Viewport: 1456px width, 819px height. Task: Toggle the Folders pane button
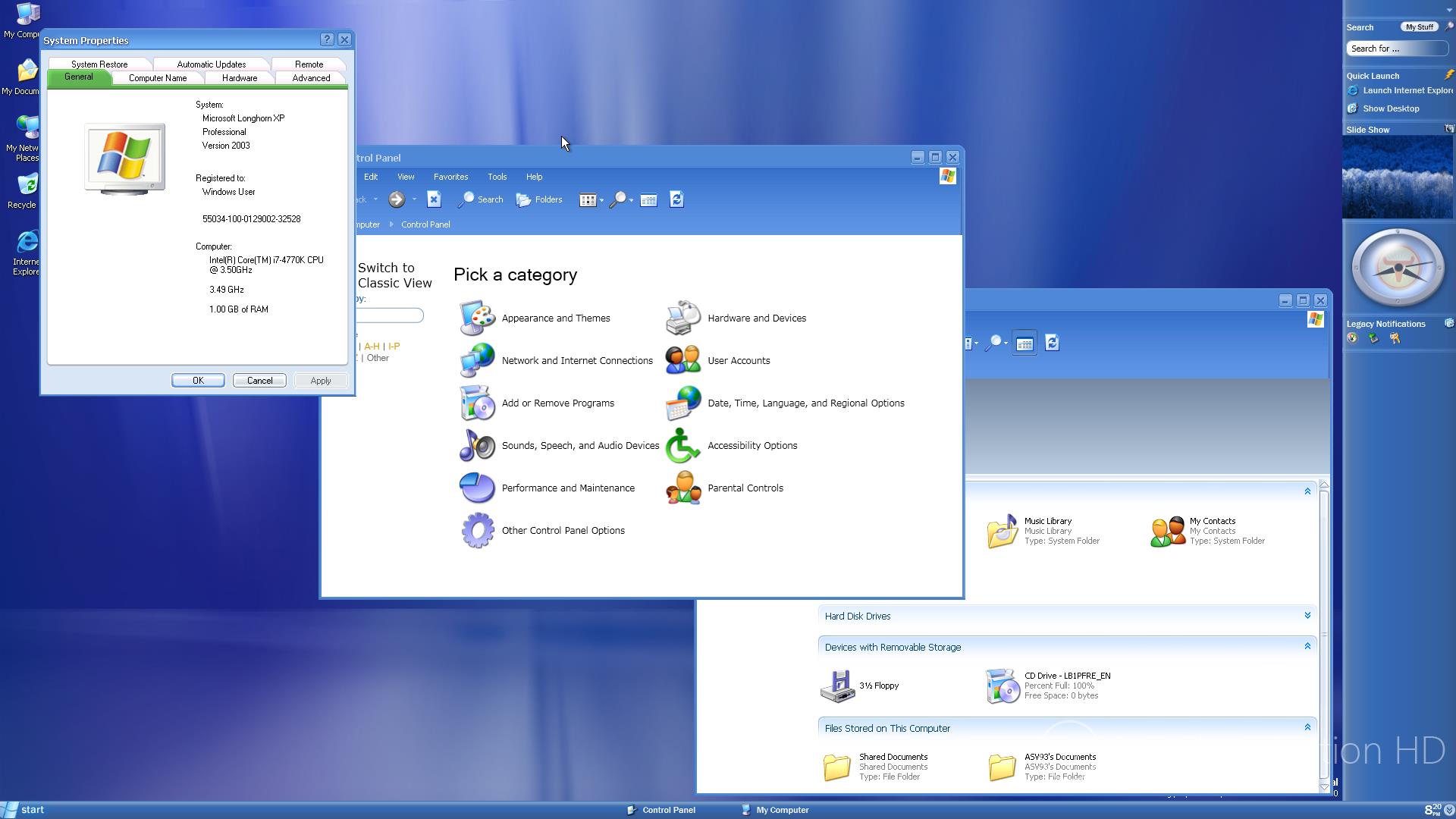point(539,199)
